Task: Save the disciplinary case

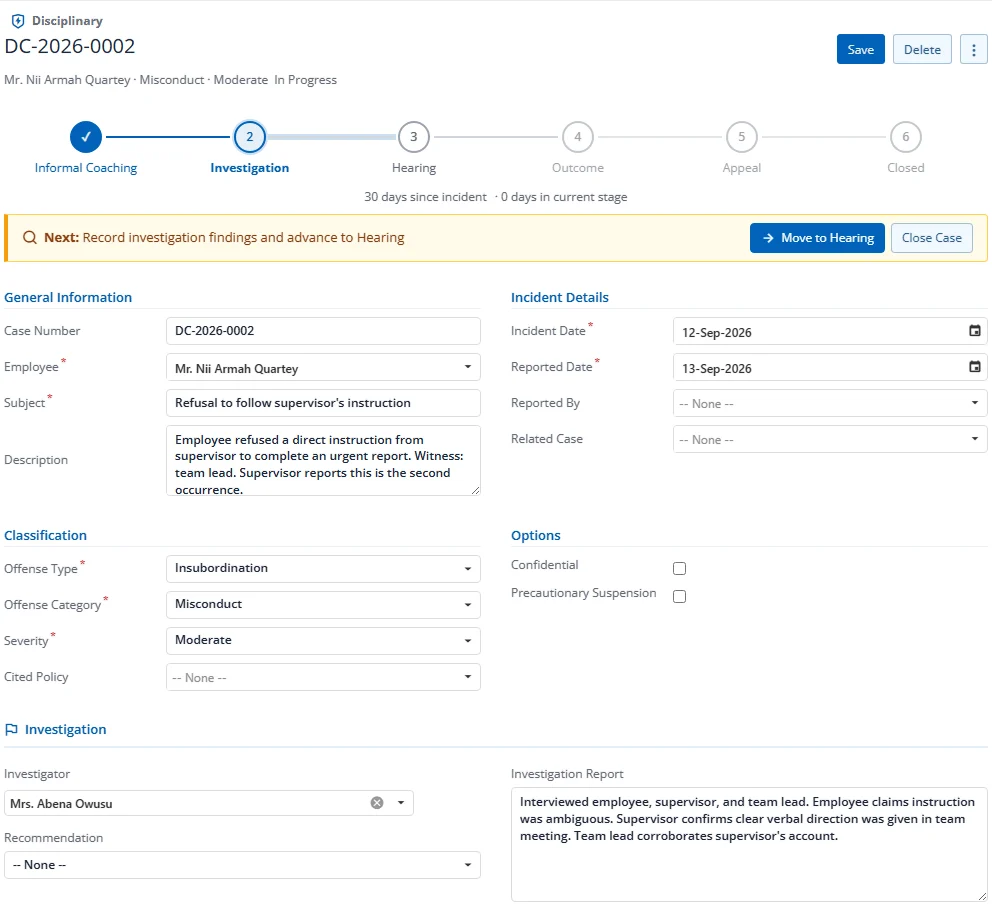Action: (860, 49)
